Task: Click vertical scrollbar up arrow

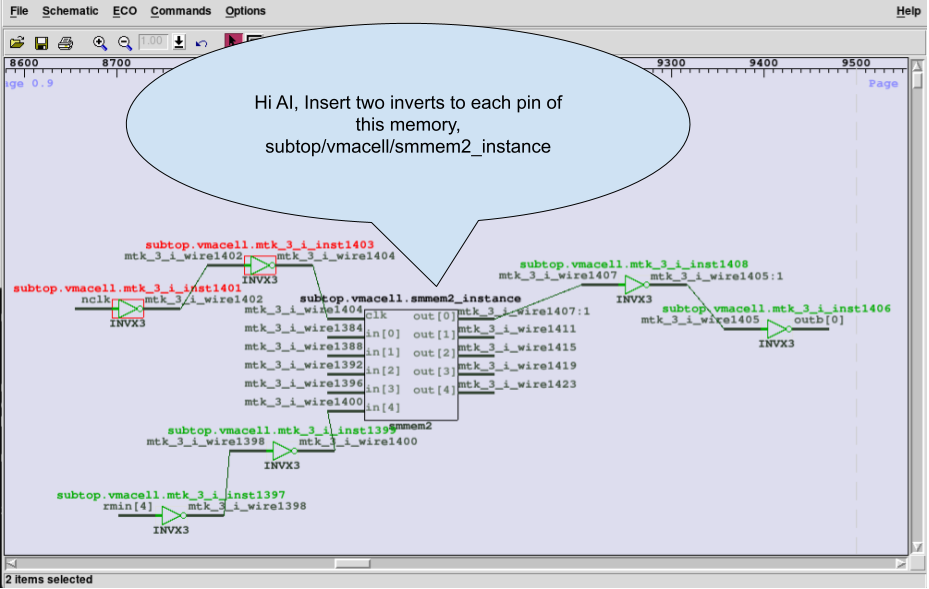Action: (x=918, y=65)
